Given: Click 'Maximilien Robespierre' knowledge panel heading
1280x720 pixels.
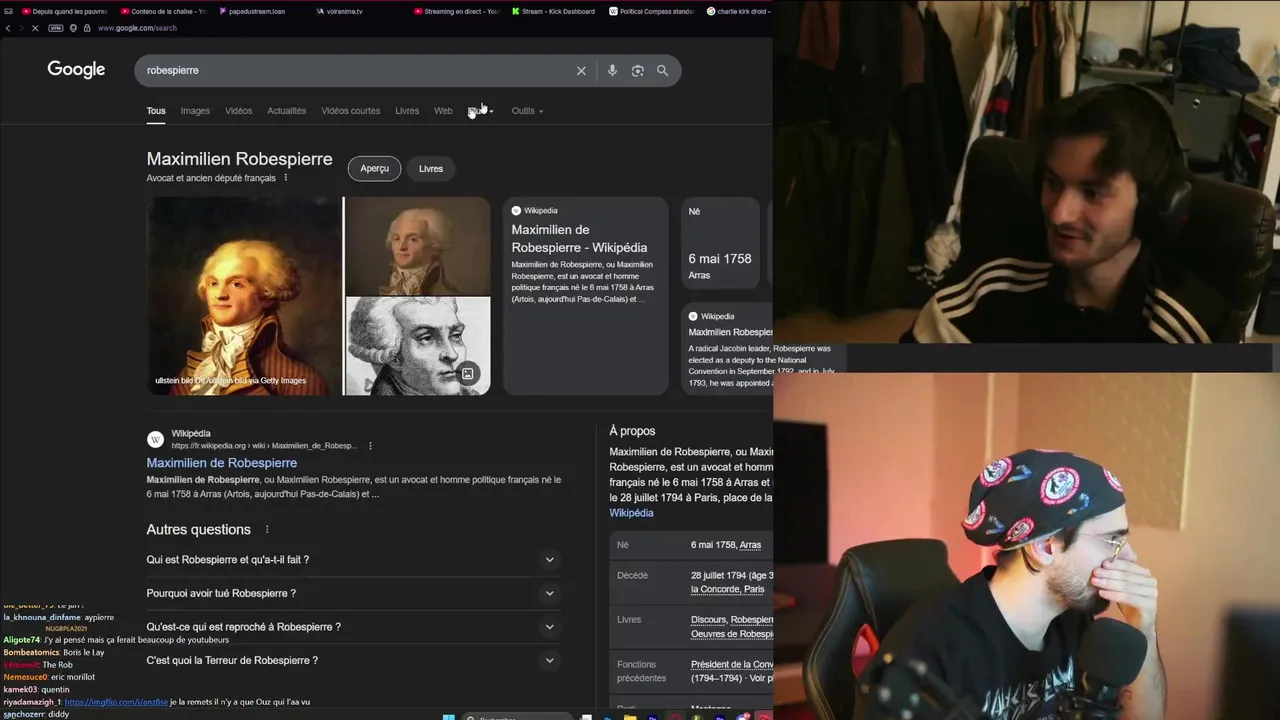Looking at the screenshot, I should 239,159.
